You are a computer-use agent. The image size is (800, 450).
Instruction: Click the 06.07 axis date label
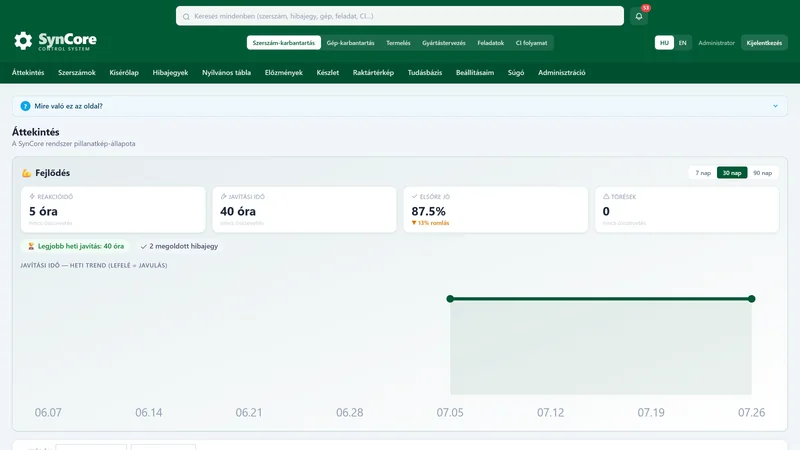(x=48, y=412)
